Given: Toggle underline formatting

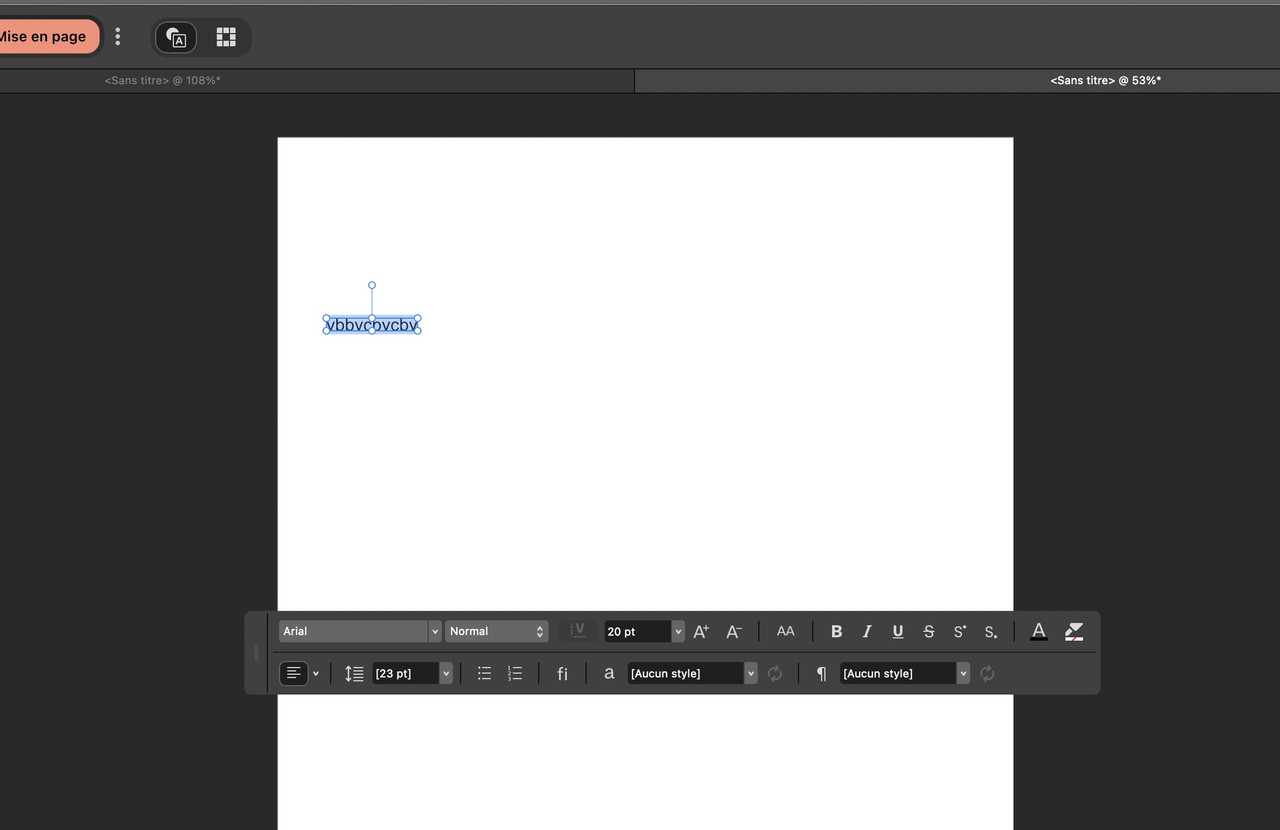Looking at the screenshot, I should 898,631.
